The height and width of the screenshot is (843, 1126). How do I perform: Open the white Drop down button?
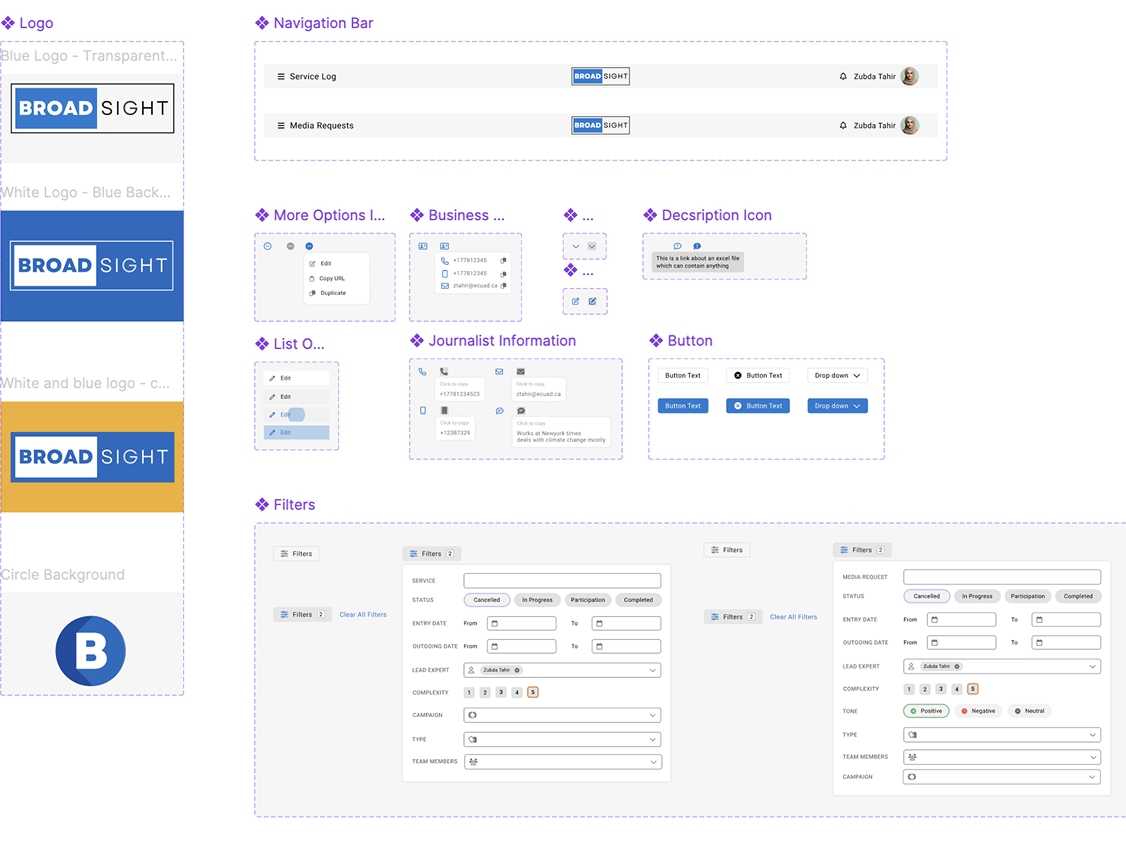(x=837, y=376)
